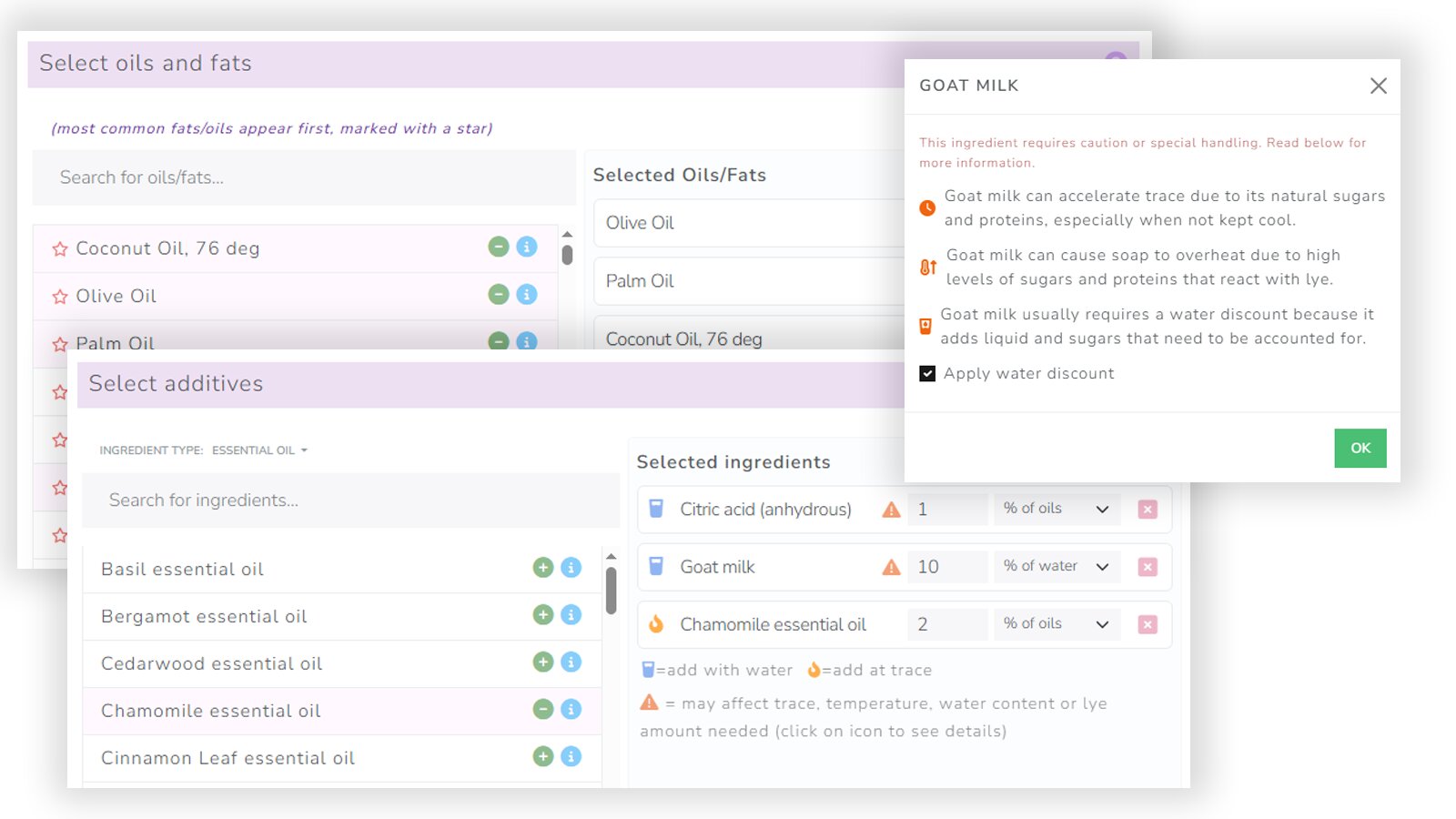Select Cinnamon Leaf essential oil list item

pyautogui.click(x=227, y=758)
